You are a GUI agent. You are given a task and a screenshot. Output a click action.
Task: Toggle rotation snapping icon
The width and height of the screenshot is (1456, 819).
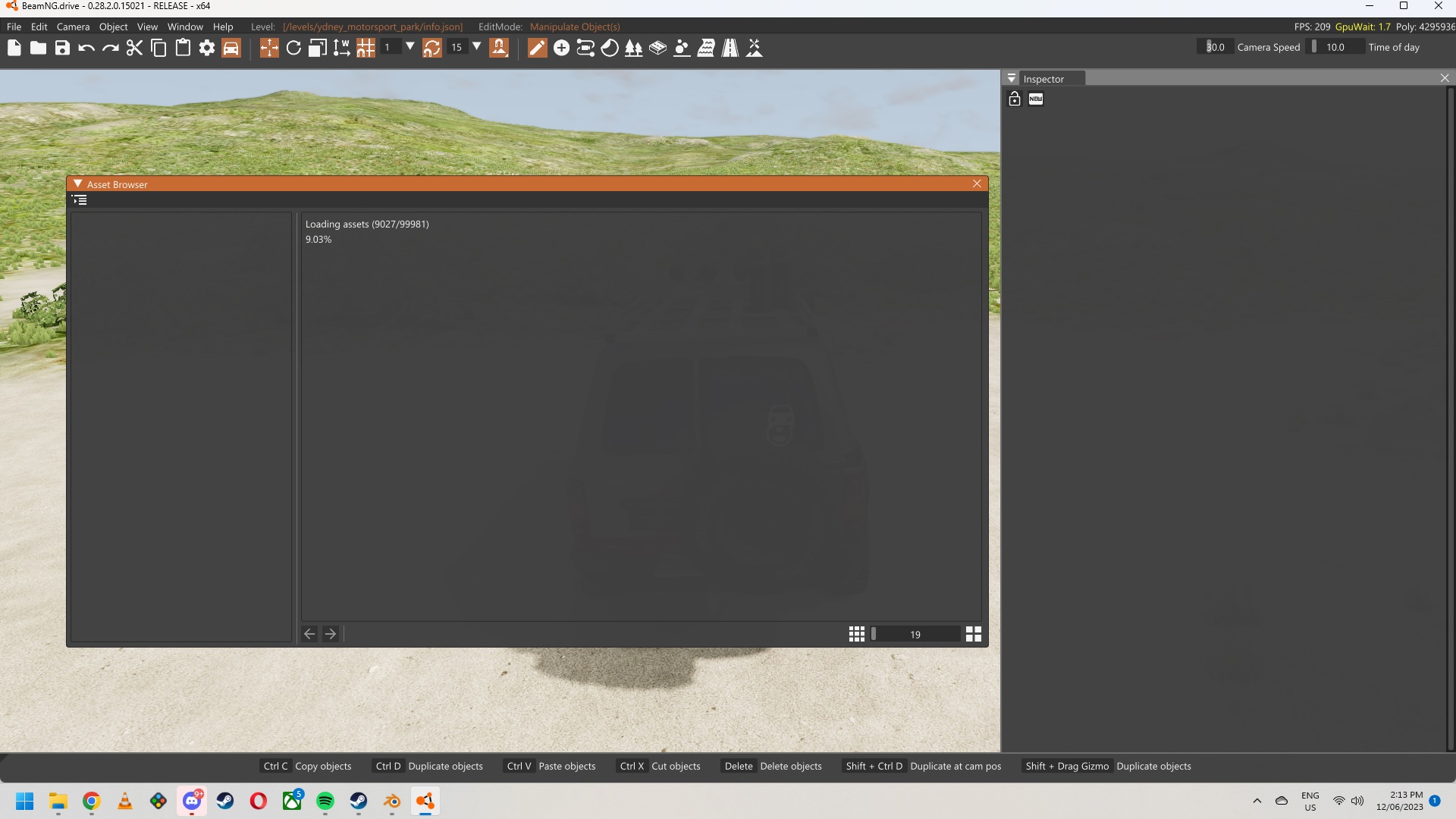(432, 48)
